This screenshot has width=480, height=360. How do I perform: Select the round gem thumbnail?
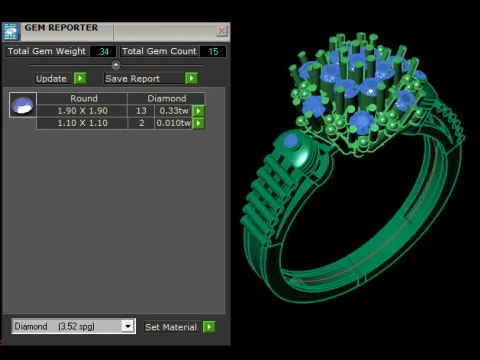[x=23, y=105]
